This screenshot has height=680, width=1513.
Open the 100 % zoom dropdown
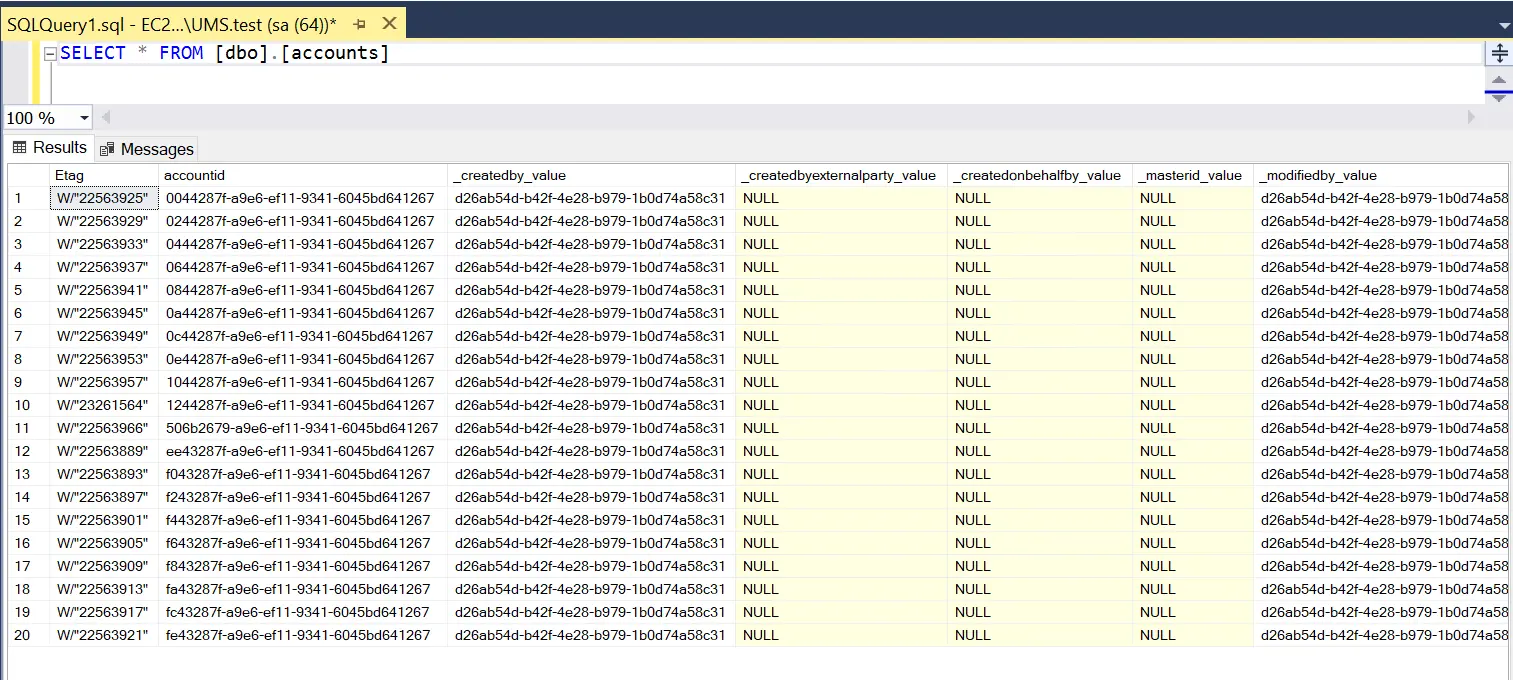pos(82,118)
